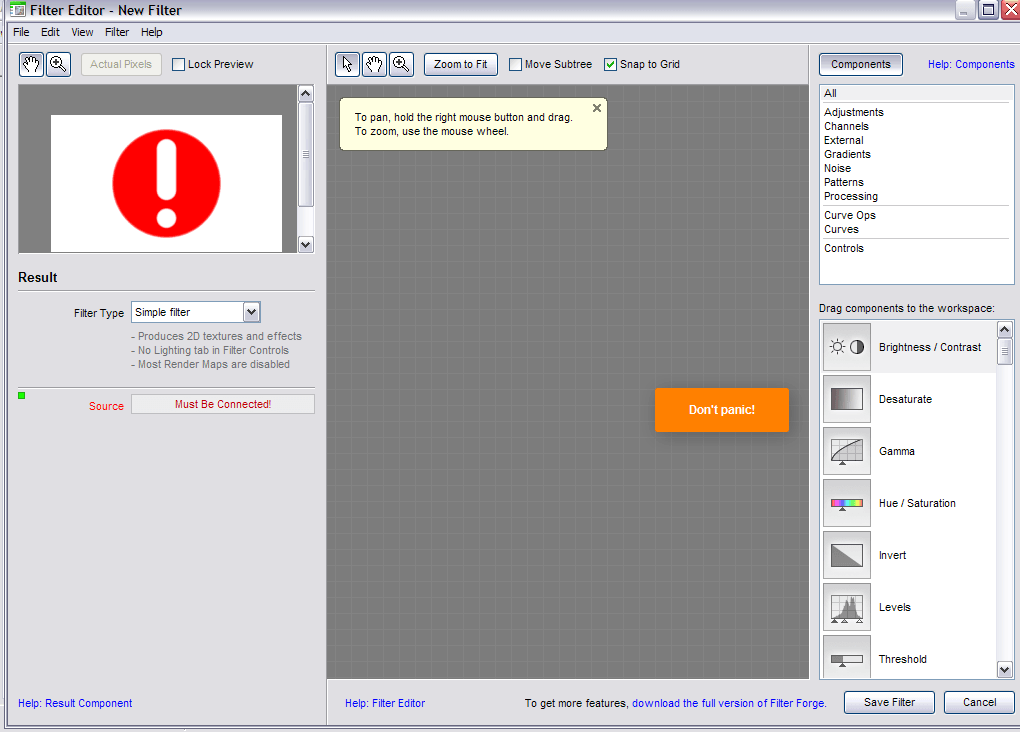Open the View menu
The height and width of the screenshot is (732, 1020).
82,32
